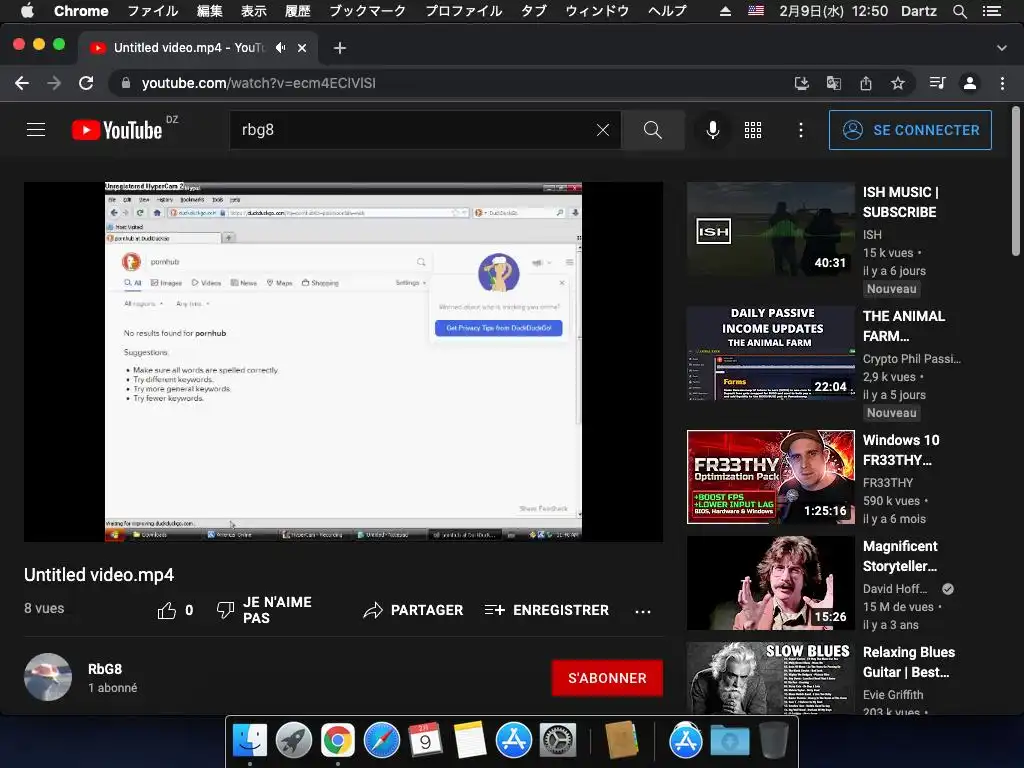The height and width of the screenshot is (768, 1024).
Task: Expand the tab search chevron
Action: click(x=1002, y=48)
